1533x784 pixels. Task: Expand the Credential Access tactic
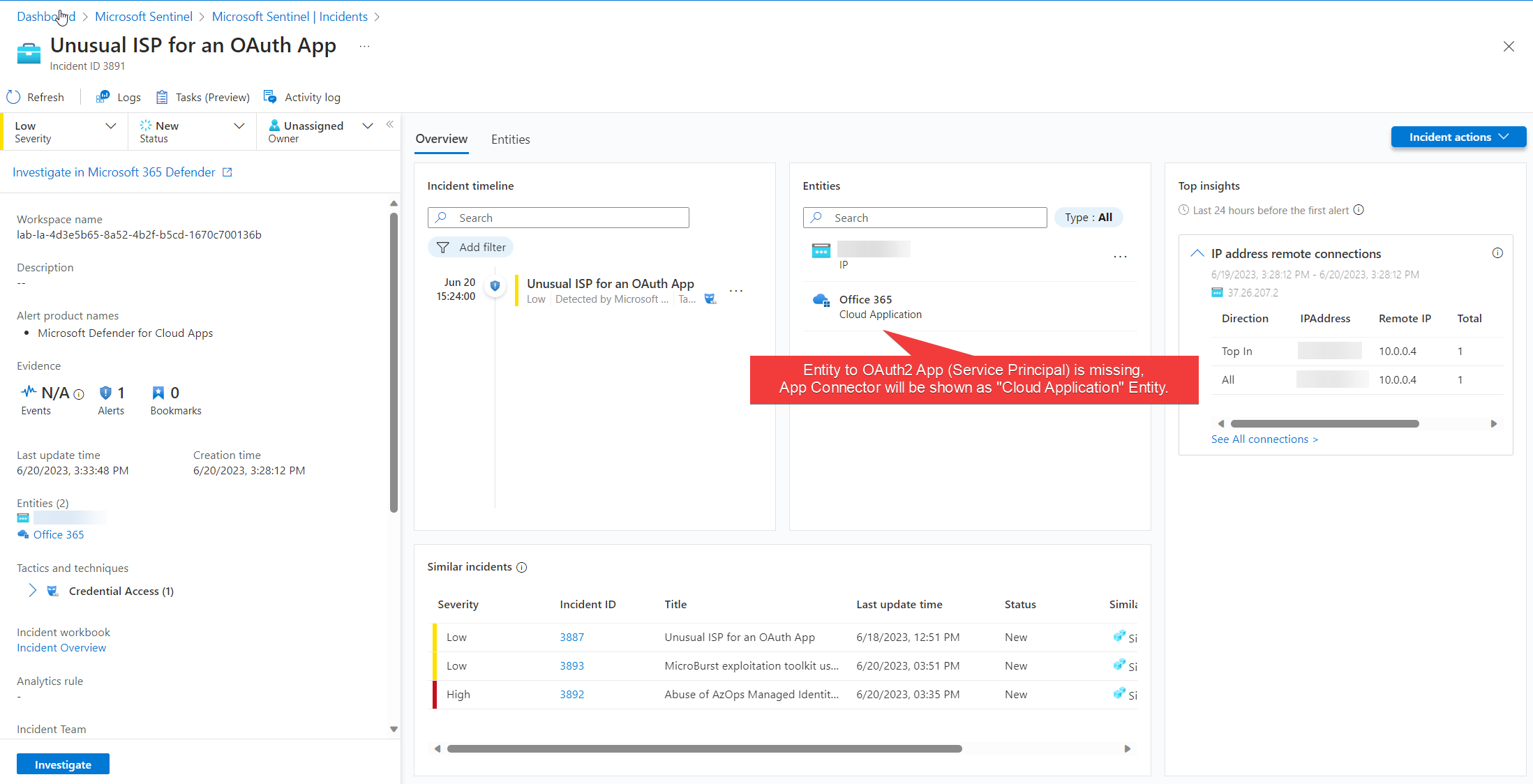tap(32, 591)
